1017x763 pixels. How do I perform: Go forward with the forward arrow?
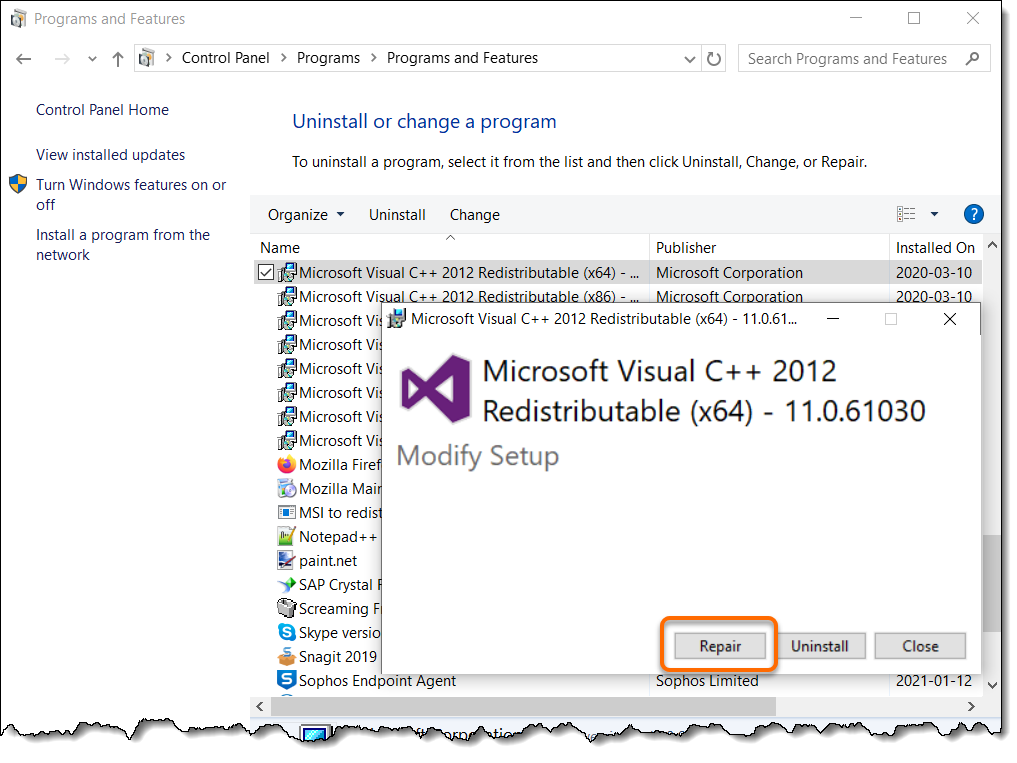tap(62, 59)
